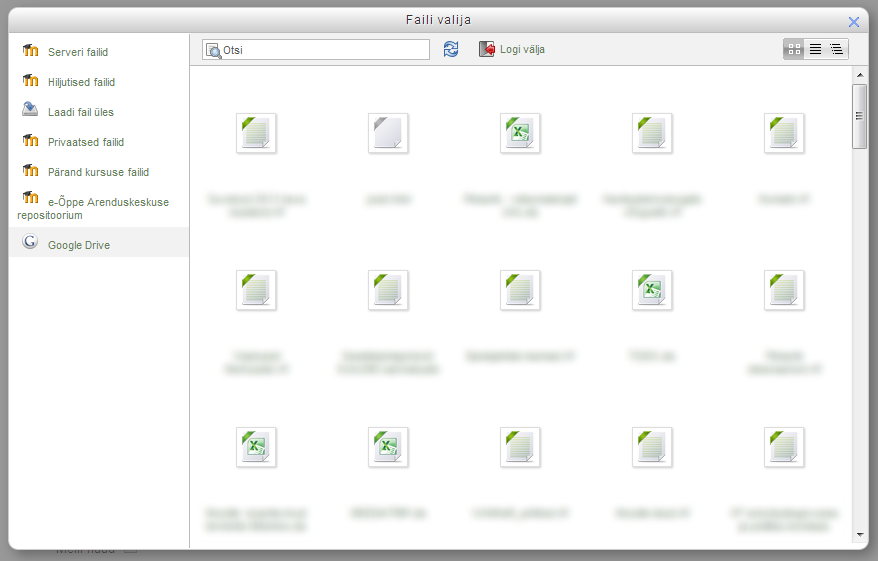Open e-Õppe Arenduskeskuse repositoorium

point(93,208)
